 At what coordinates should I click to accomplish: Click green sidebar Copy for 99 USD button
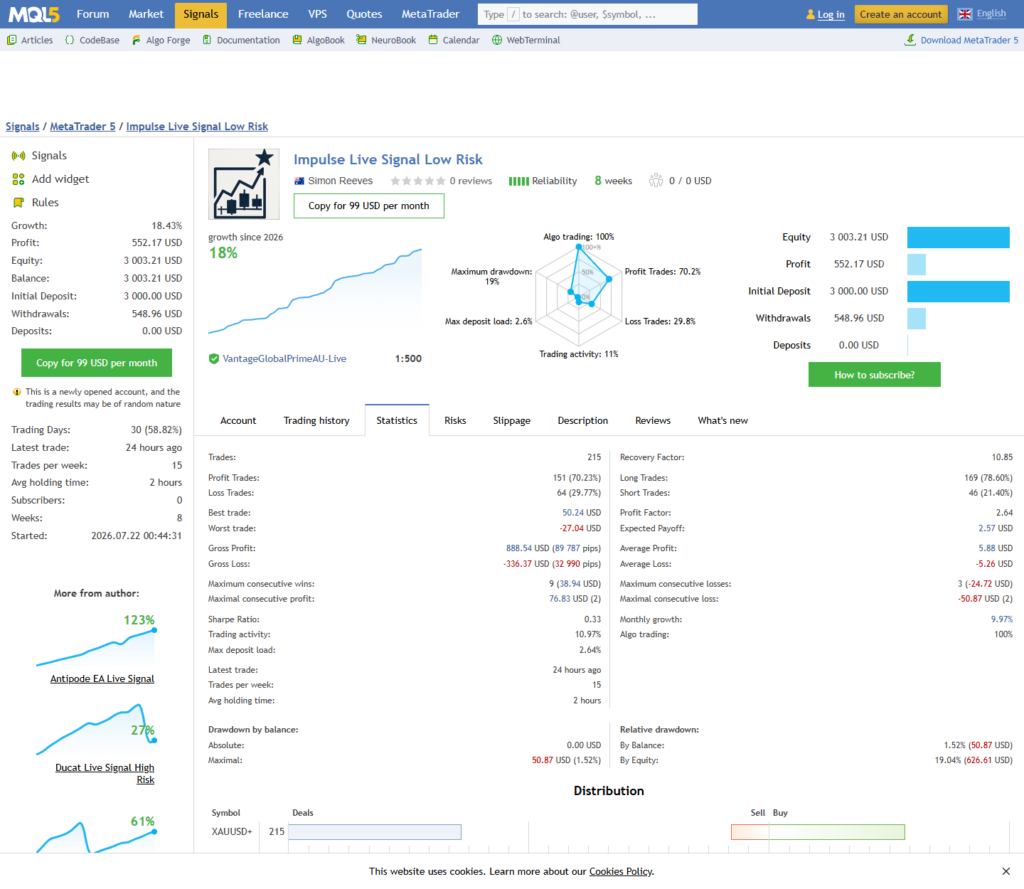click(97, 363)
